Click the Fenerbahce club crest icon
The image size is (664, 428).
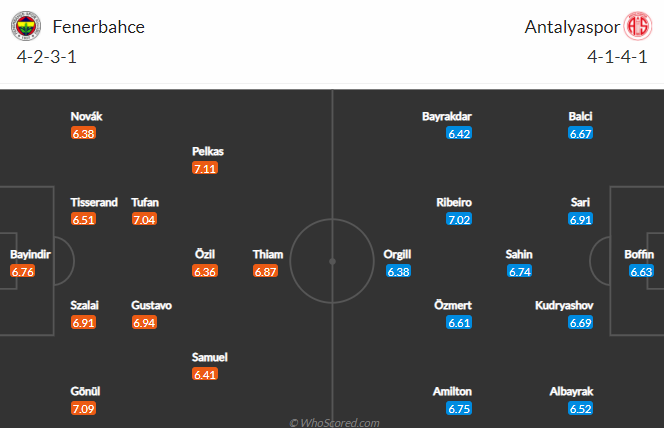26,26
